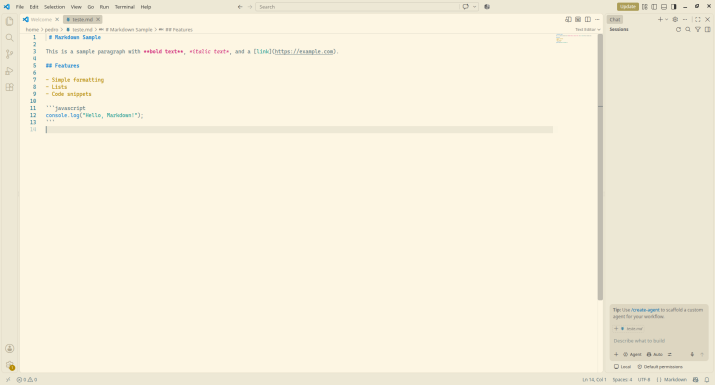Toggle the primary side bar
The width and height of the screenshot is (715, 385).
pyautogui.click(x=654, y=7)
